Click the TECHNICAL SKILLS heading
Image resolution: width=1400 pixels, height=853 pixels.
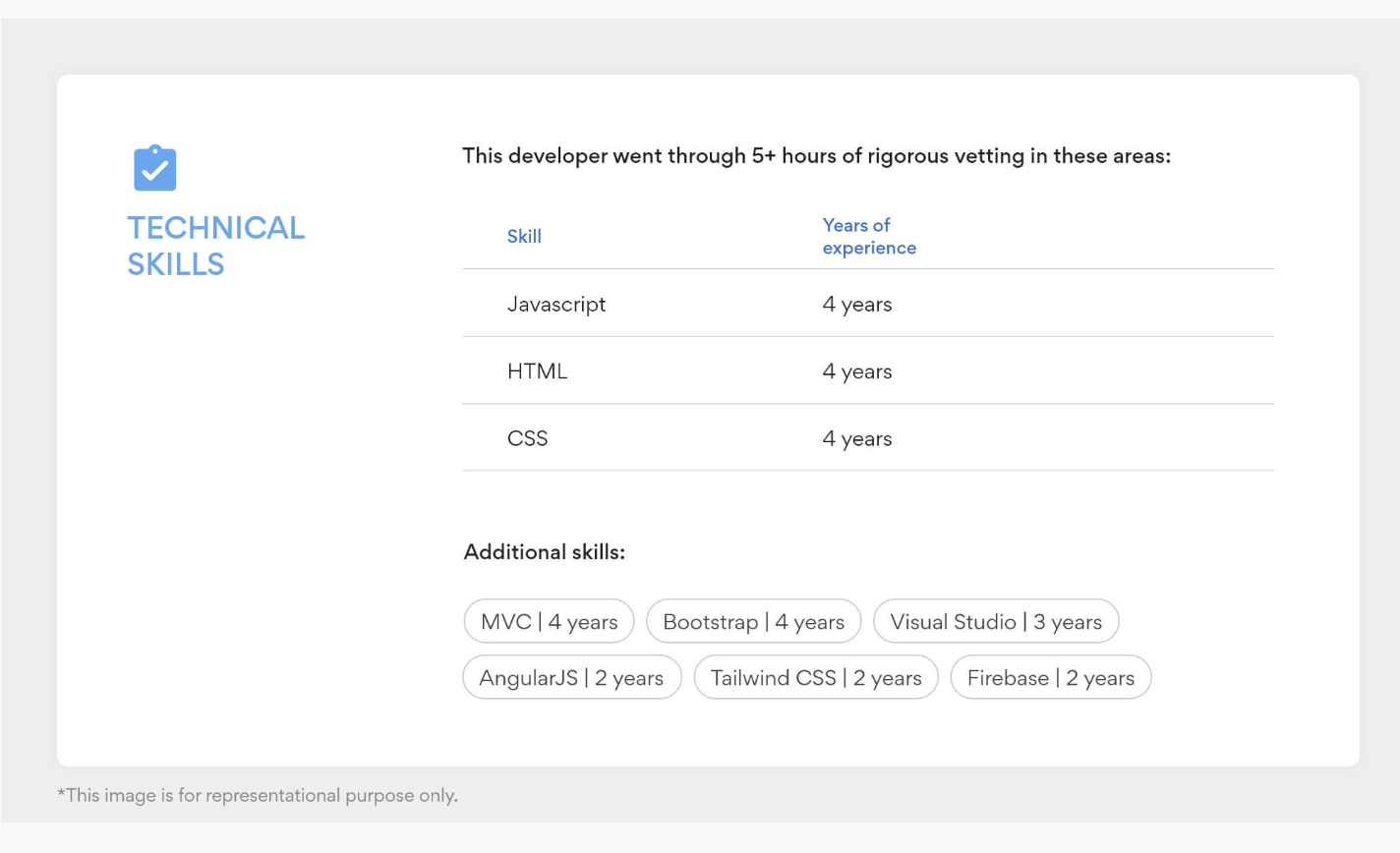point(215,246)
